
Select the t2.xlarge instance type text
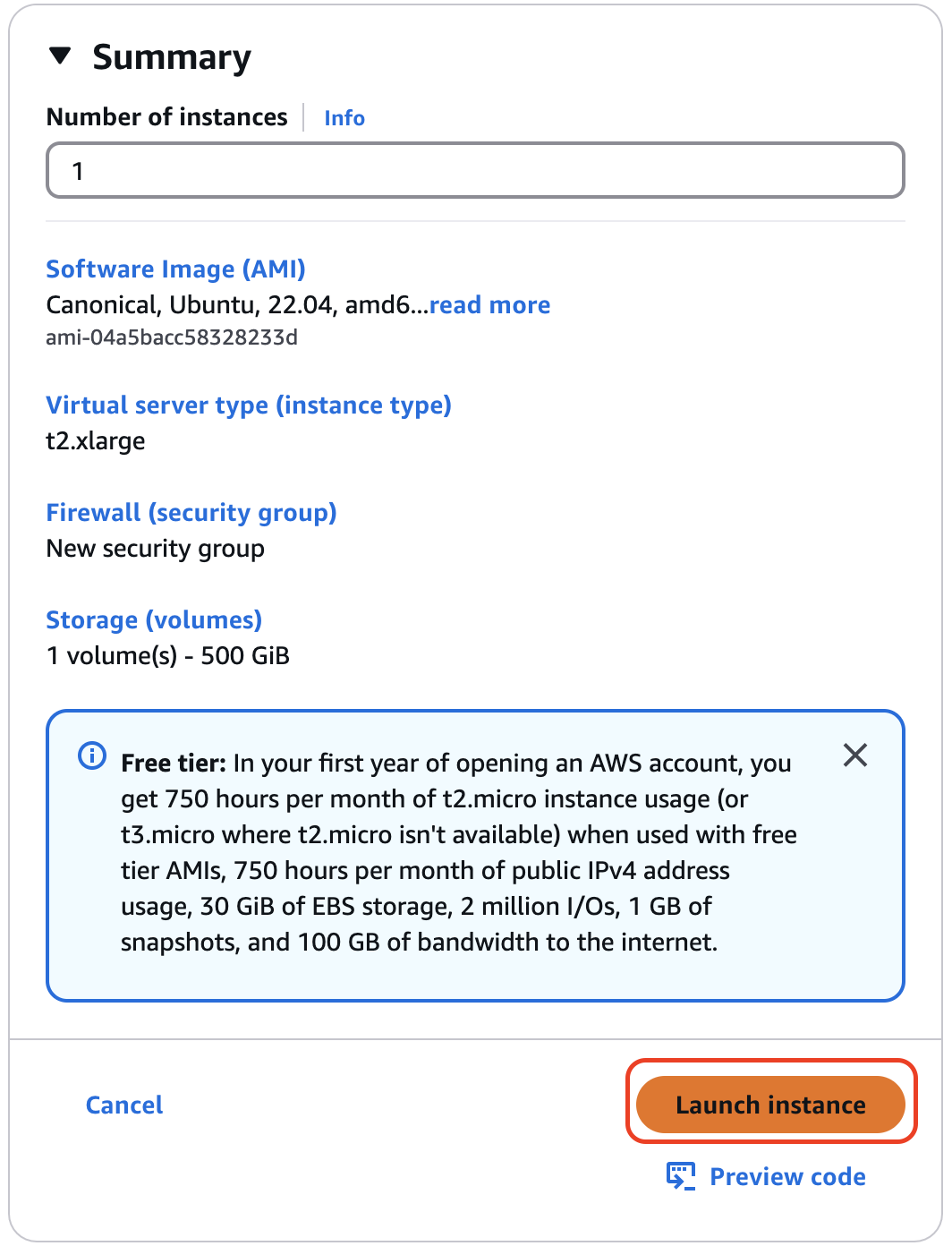point(96,440)
